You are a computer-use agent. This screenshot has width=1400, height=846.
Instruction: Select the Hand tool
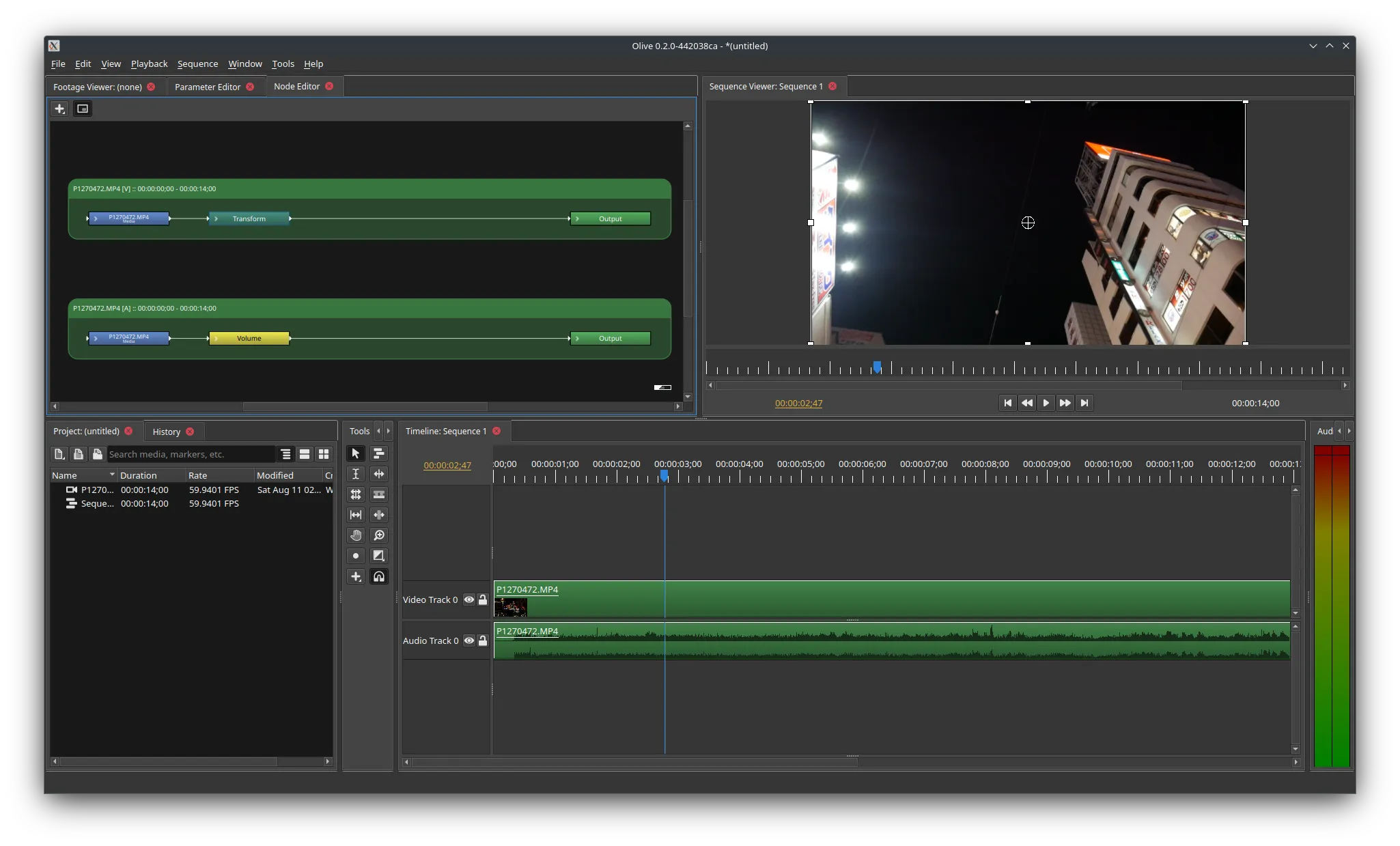355,535
